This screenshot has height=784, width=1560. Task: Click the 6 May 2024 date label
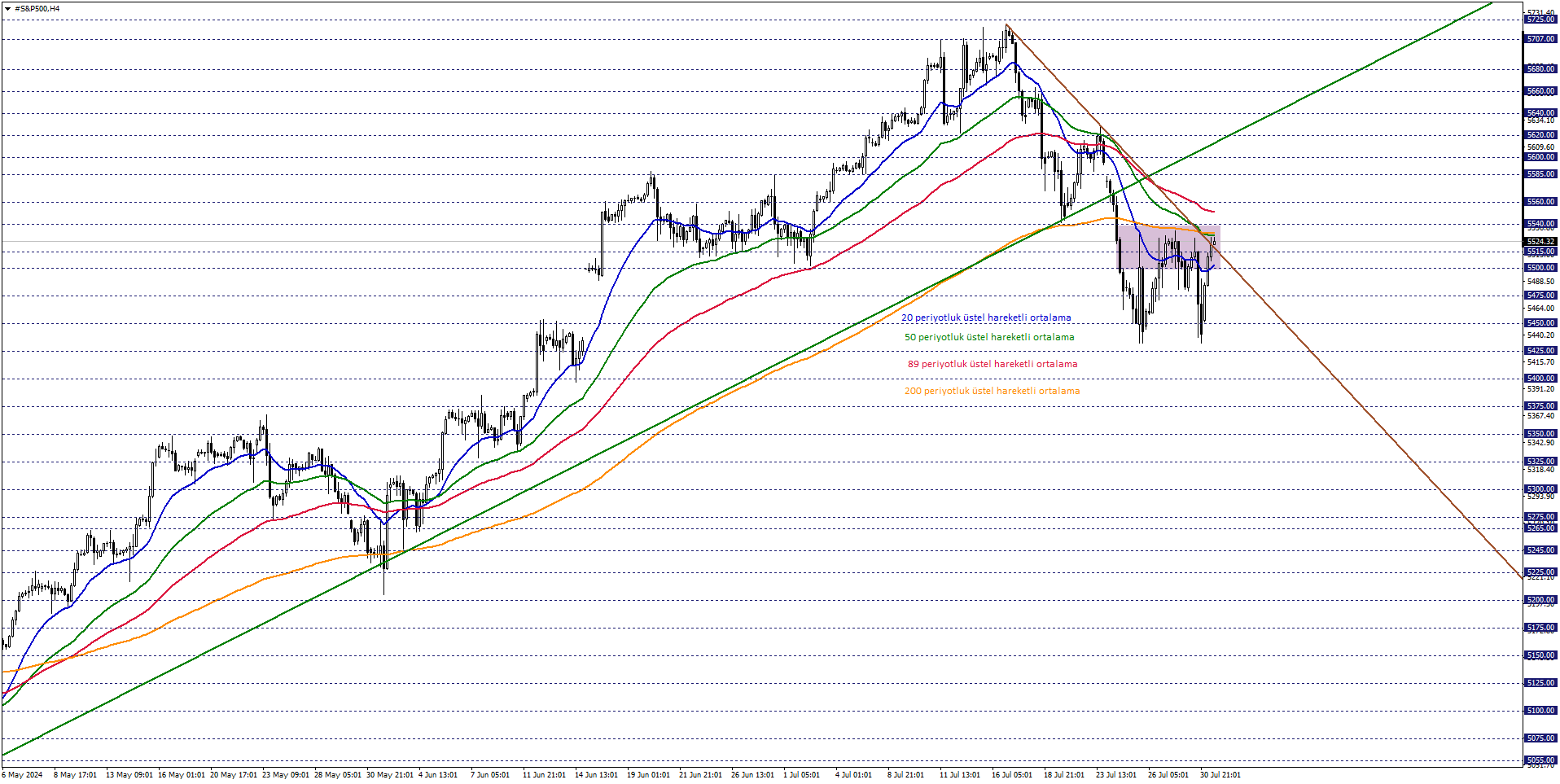[22, 775]
